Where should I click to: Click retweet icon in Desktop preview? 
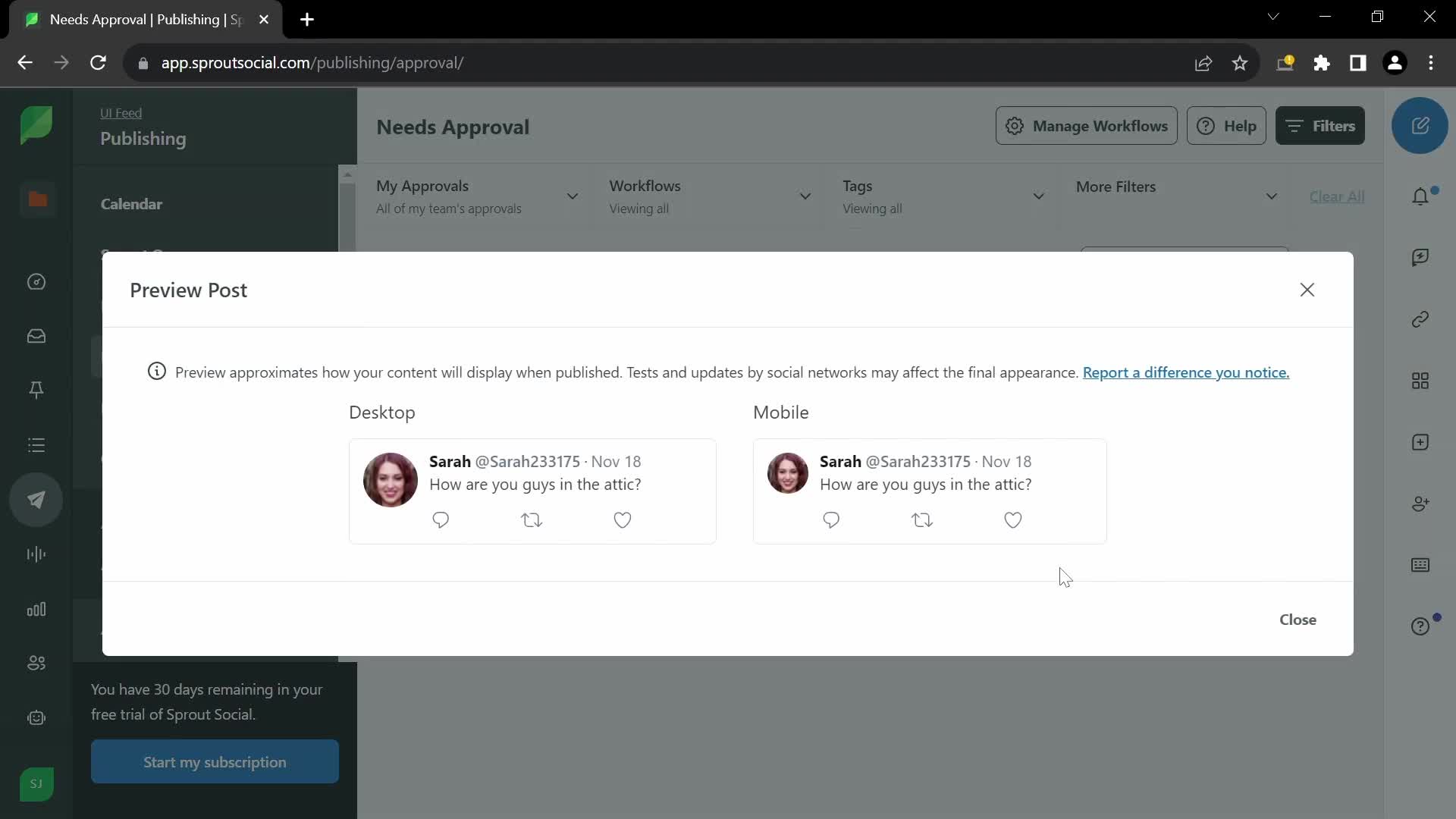[x=532, y=520]
